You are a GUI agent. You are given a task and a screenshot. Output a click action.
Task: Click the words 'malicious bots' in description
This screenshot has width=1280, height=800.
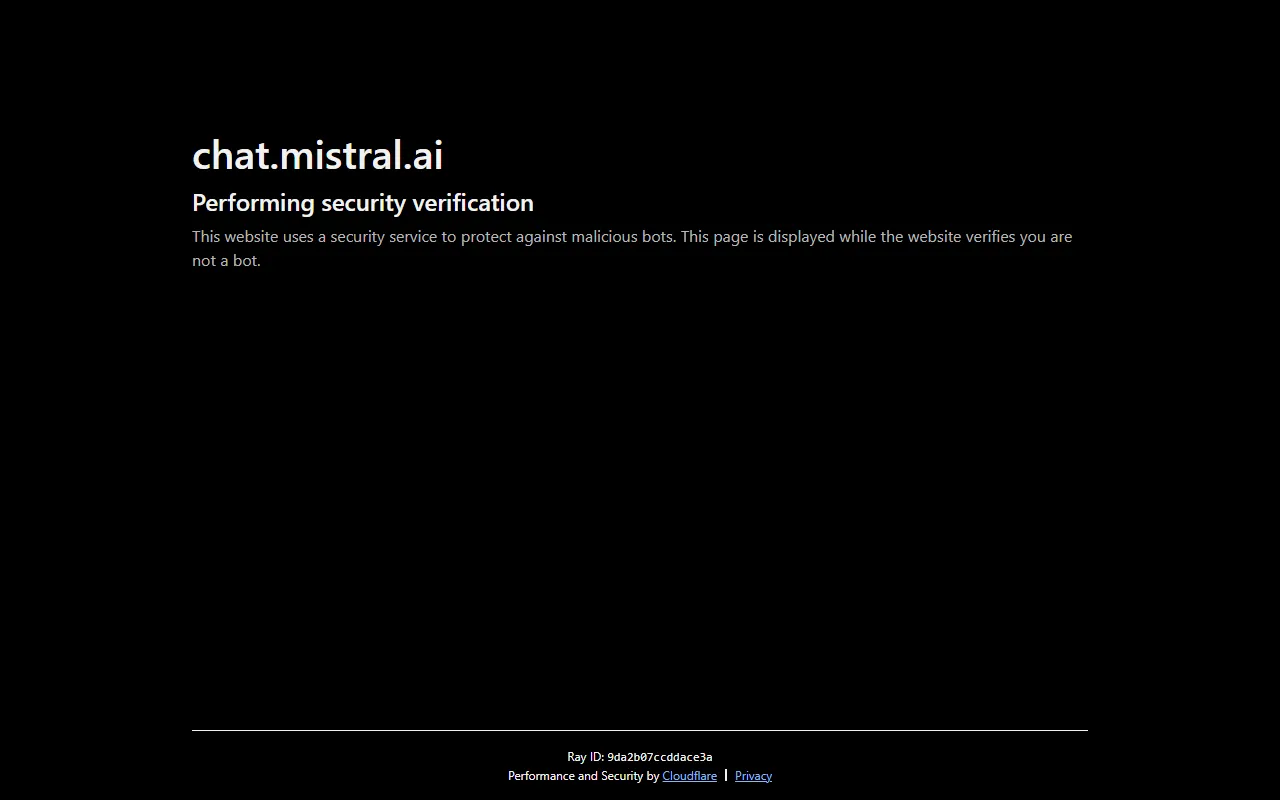pos(622,237)
